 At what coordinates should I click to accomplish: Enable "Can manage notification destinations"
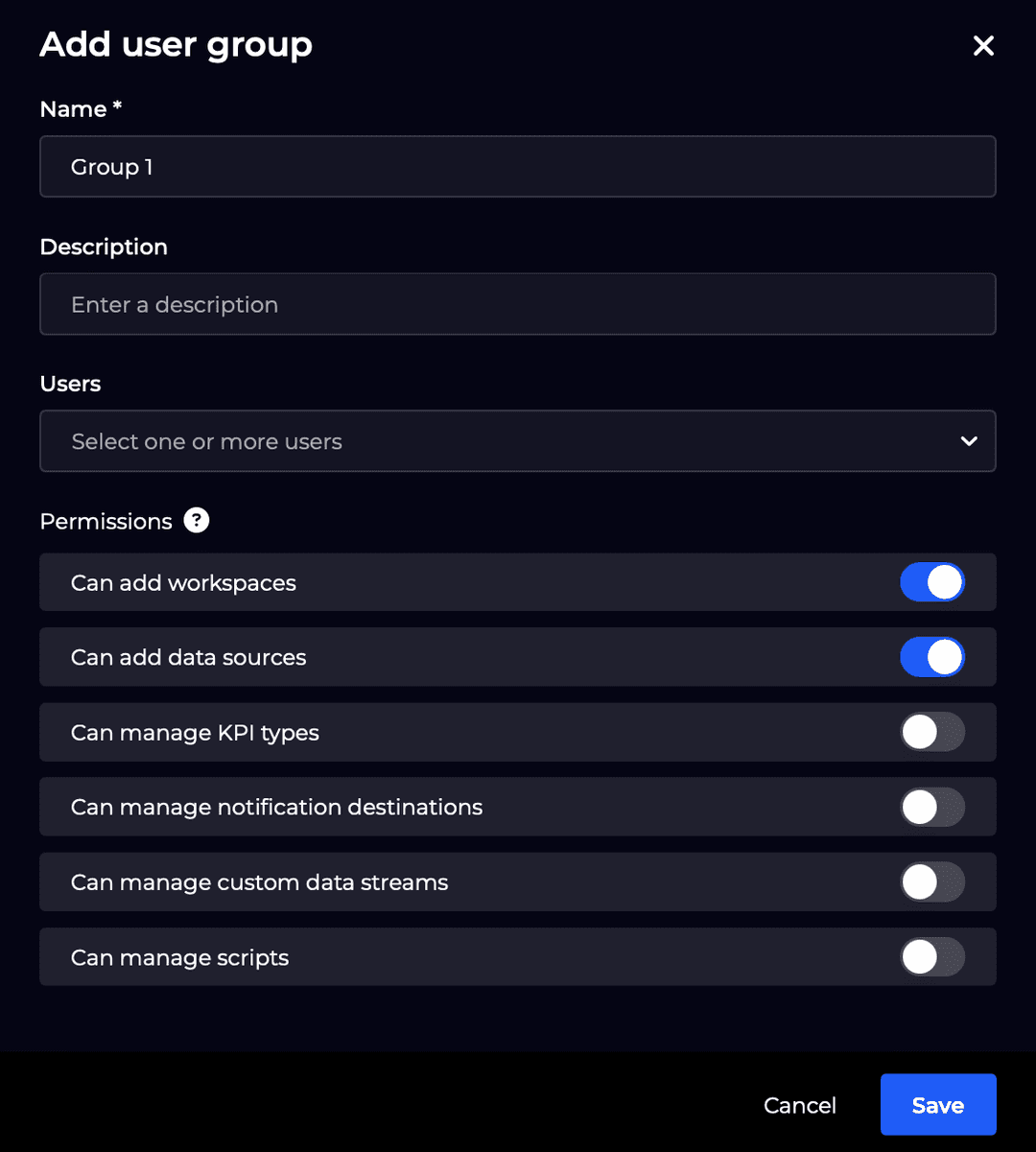coord(931,807)
